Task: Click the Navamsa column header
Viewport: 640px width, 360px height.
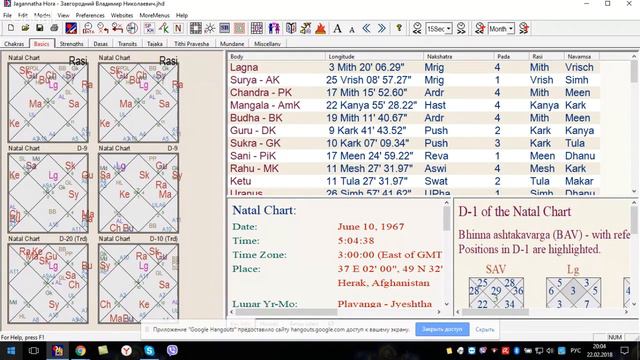Action: click(582, 56)
